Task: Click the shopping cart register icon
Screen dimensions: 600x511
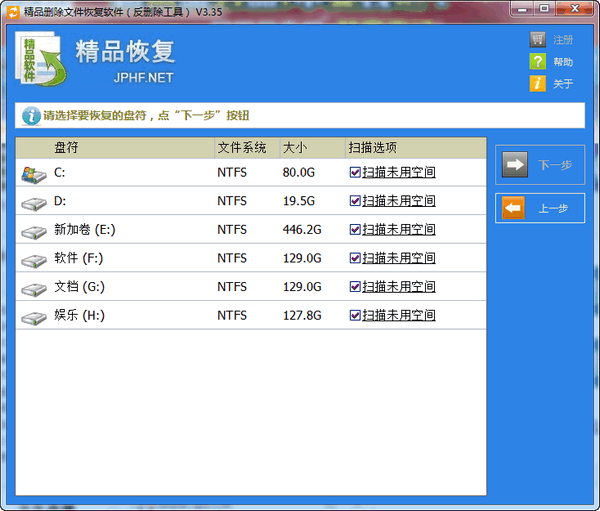Action: pos(538,40)
